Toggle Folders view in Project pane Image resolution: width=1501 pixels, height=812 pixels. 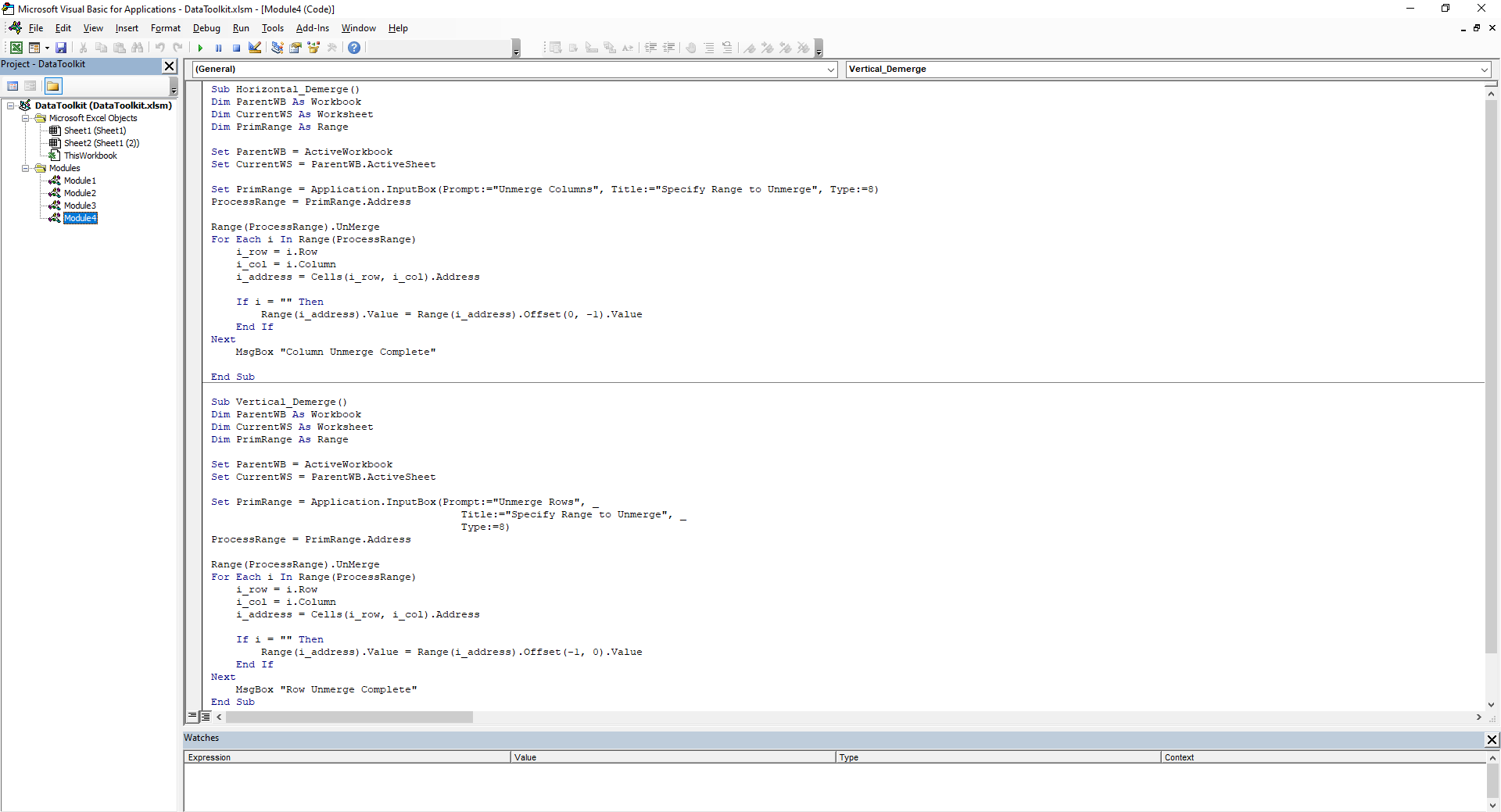pos(52,86)
